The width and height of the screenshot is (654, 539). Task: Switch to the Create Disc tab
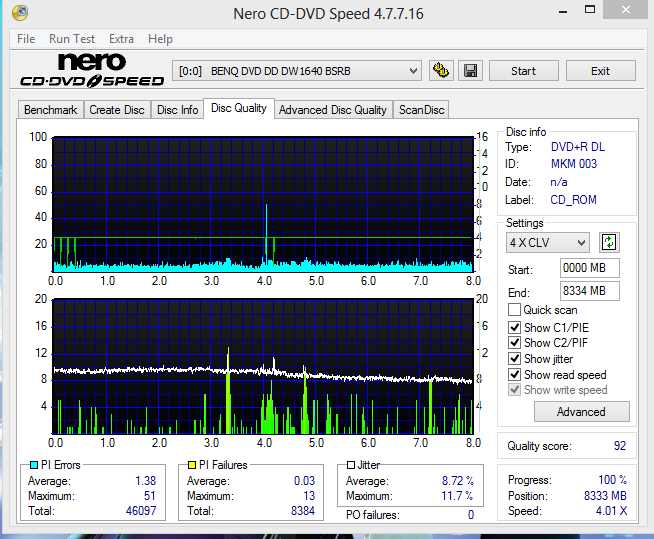(117, 110)
